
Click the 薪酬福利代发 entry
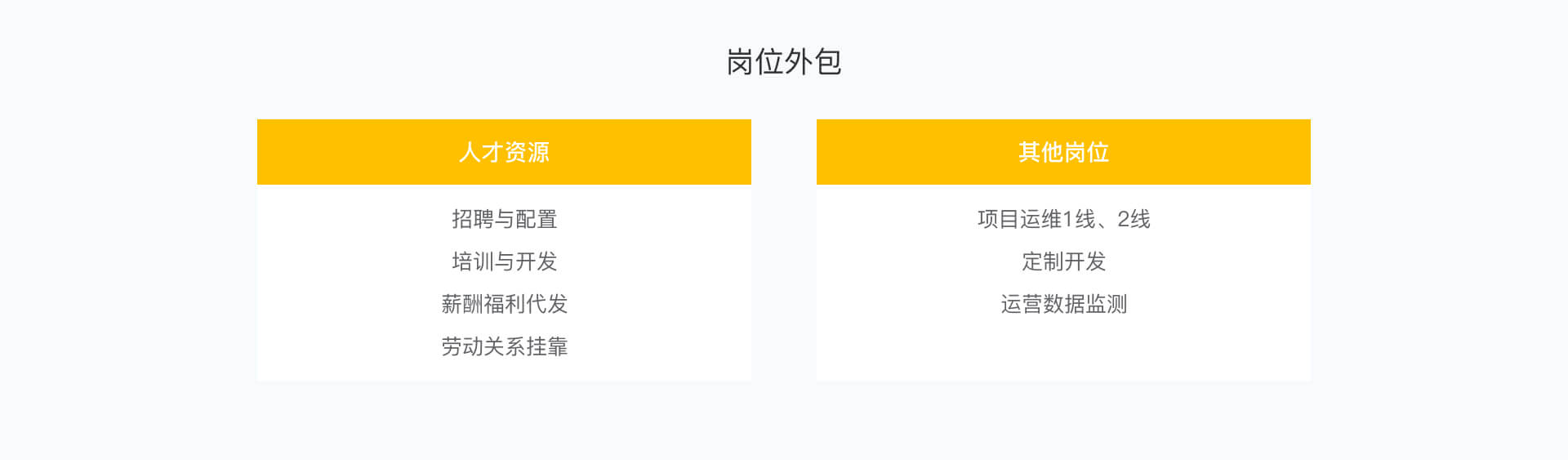[504, 304]
